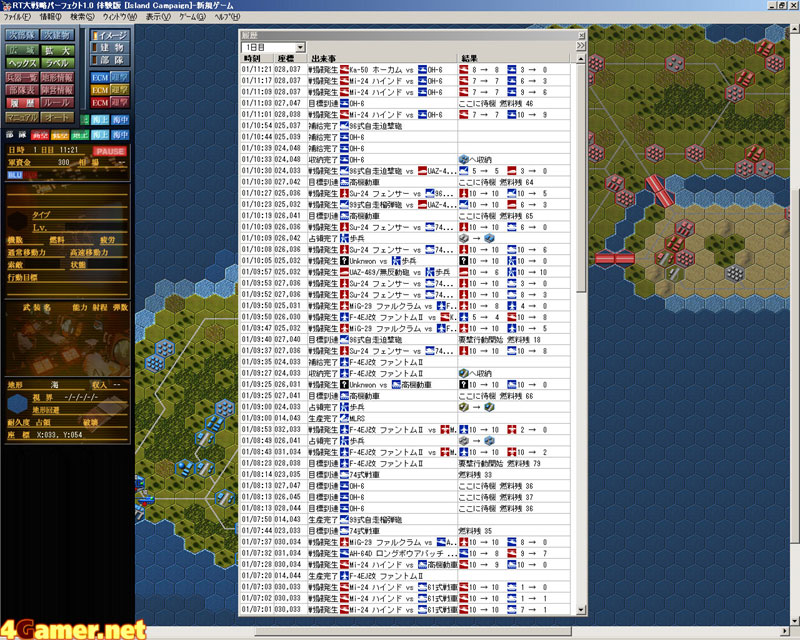Click the 結果 column header

point(514,58)
